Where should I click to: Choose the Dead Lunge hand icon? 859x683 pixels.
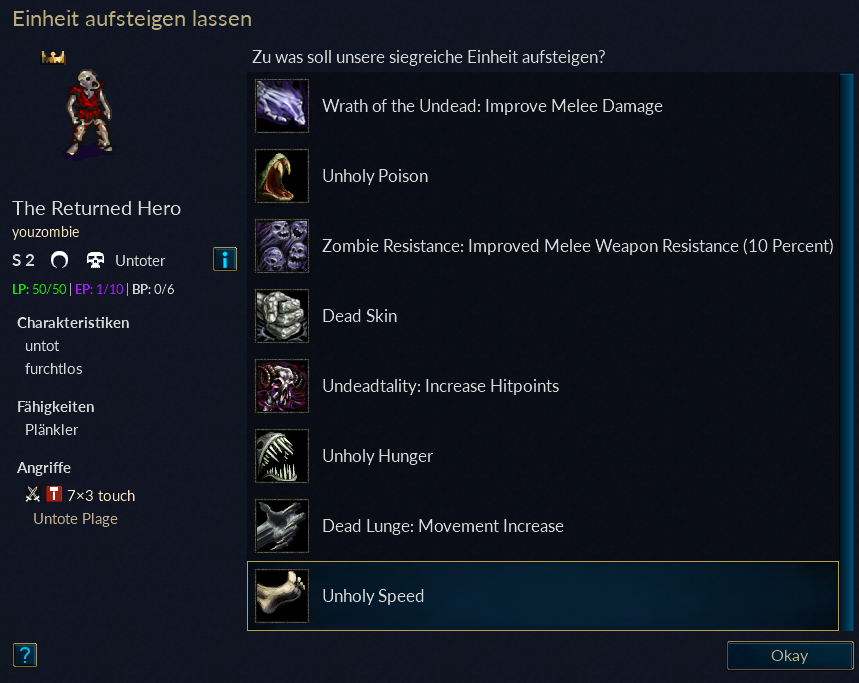(x=282, y=526)
